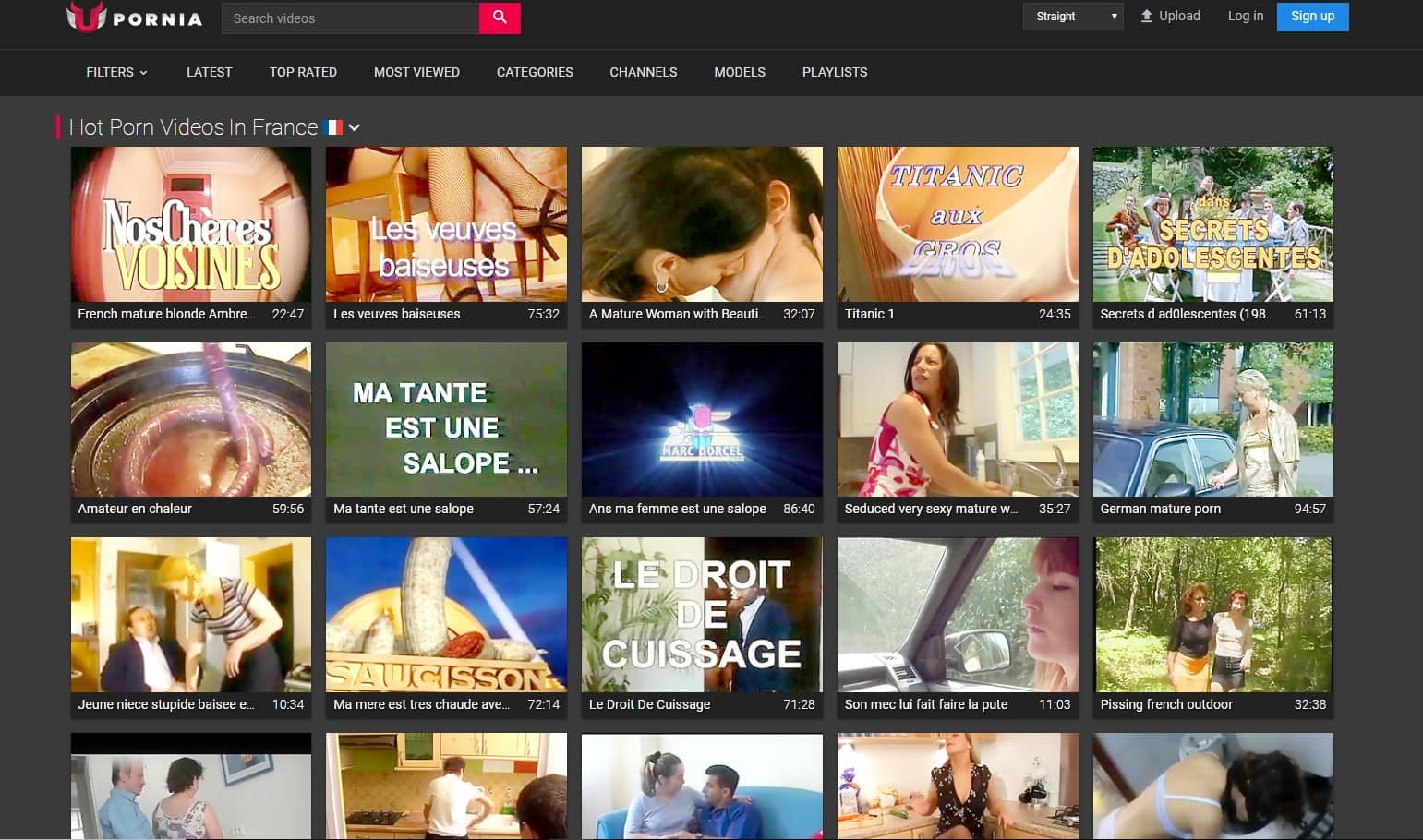Open the Models page
The width and height of the screenshot is (1423, 840).
coord(740,72)
